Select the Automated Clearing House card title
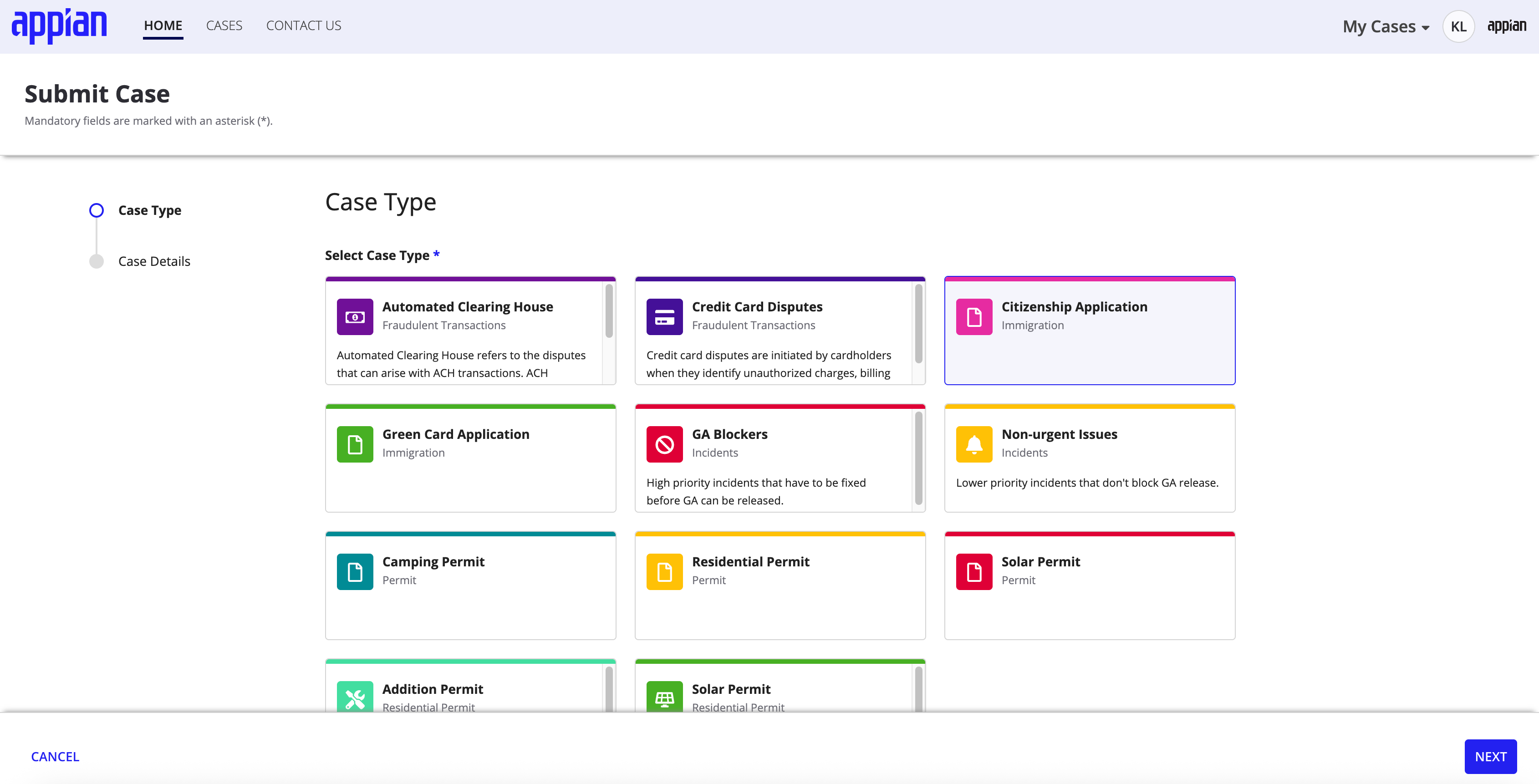 coord(468,306)
